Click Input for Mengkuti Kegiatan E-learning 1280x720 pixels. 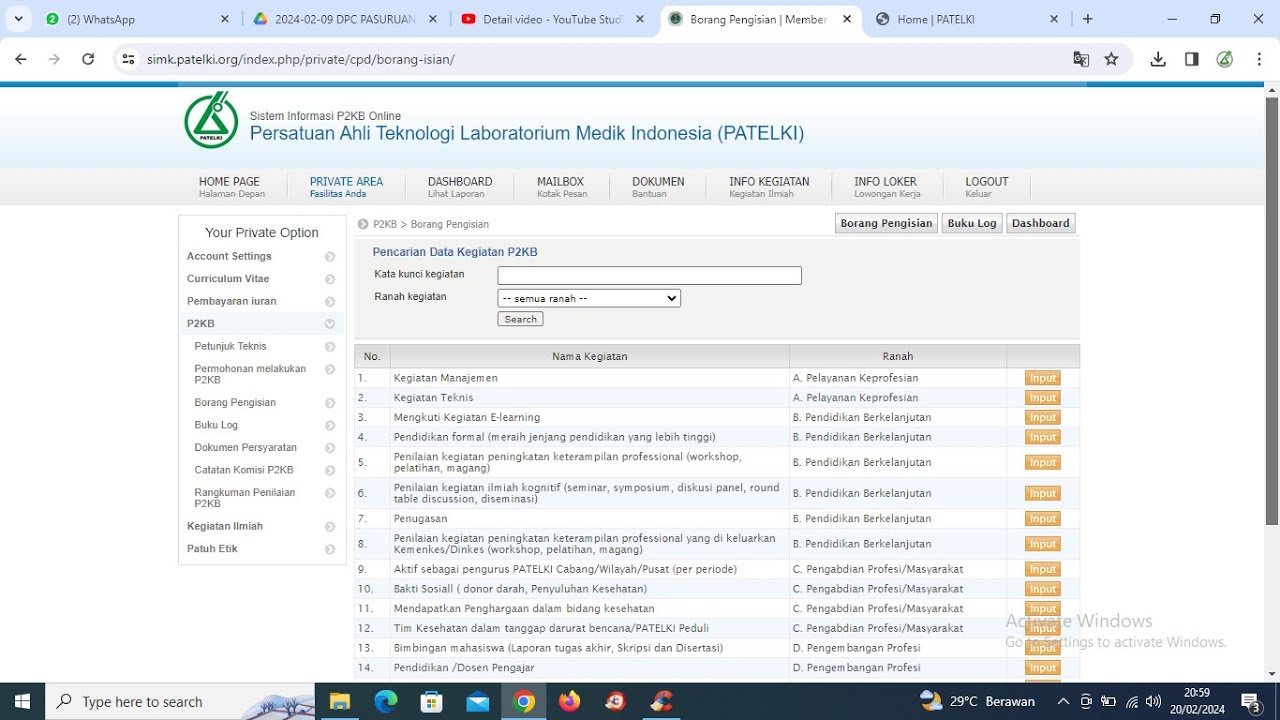(1043, 418)
